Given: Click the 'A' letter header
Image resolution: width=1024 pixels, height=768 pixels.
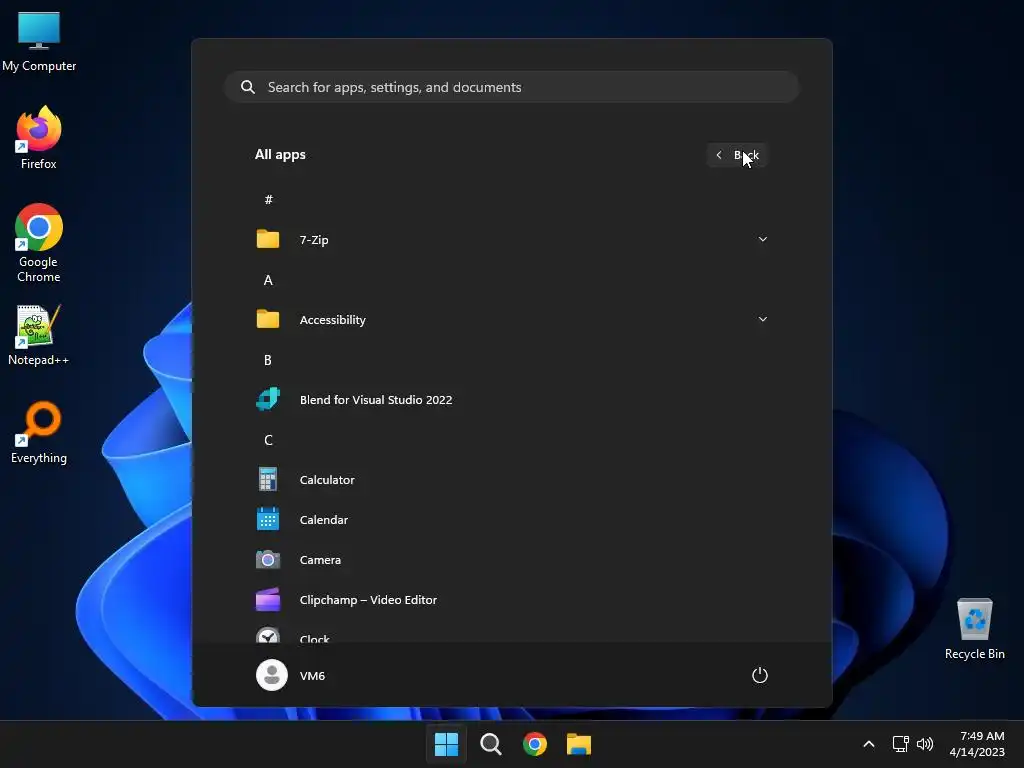Looking at the screenshot, I should click(268, 280).
